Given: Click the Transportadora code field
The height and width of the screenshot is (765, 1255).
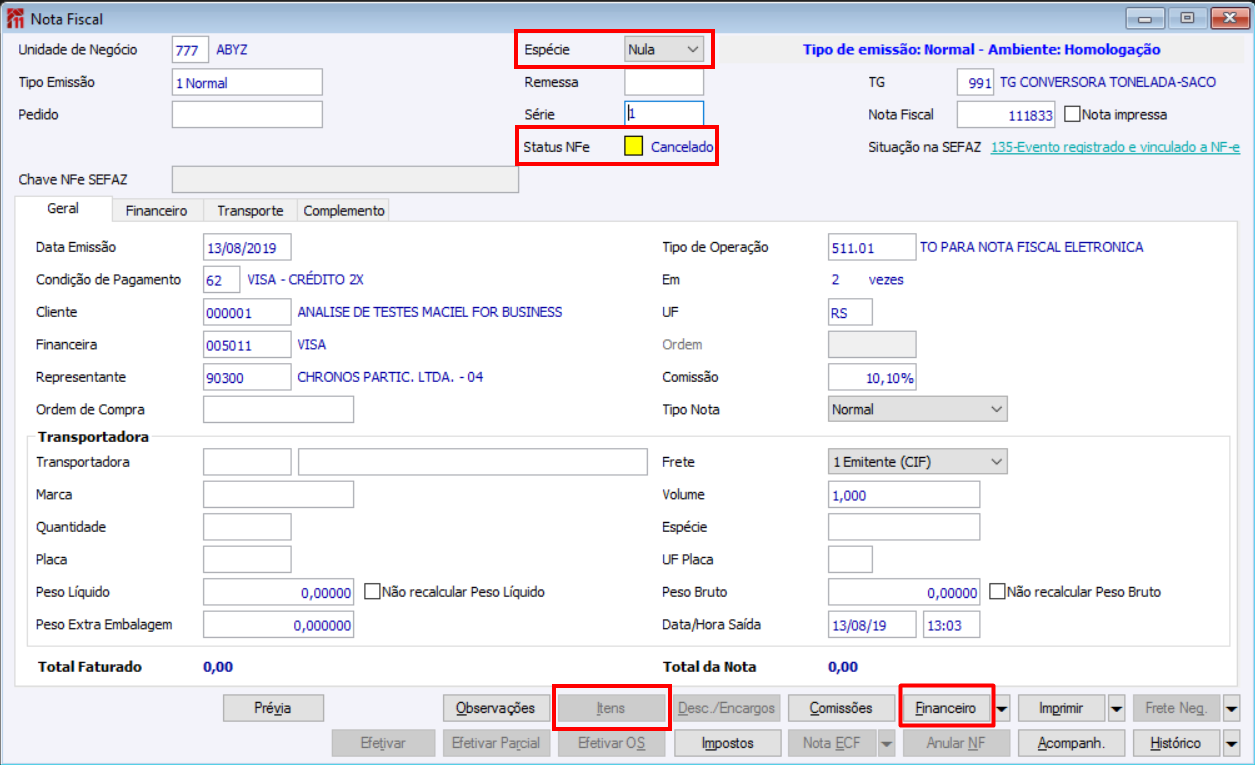Looking at the screenshot, I should pyautogui.click(x=247, y=462).
